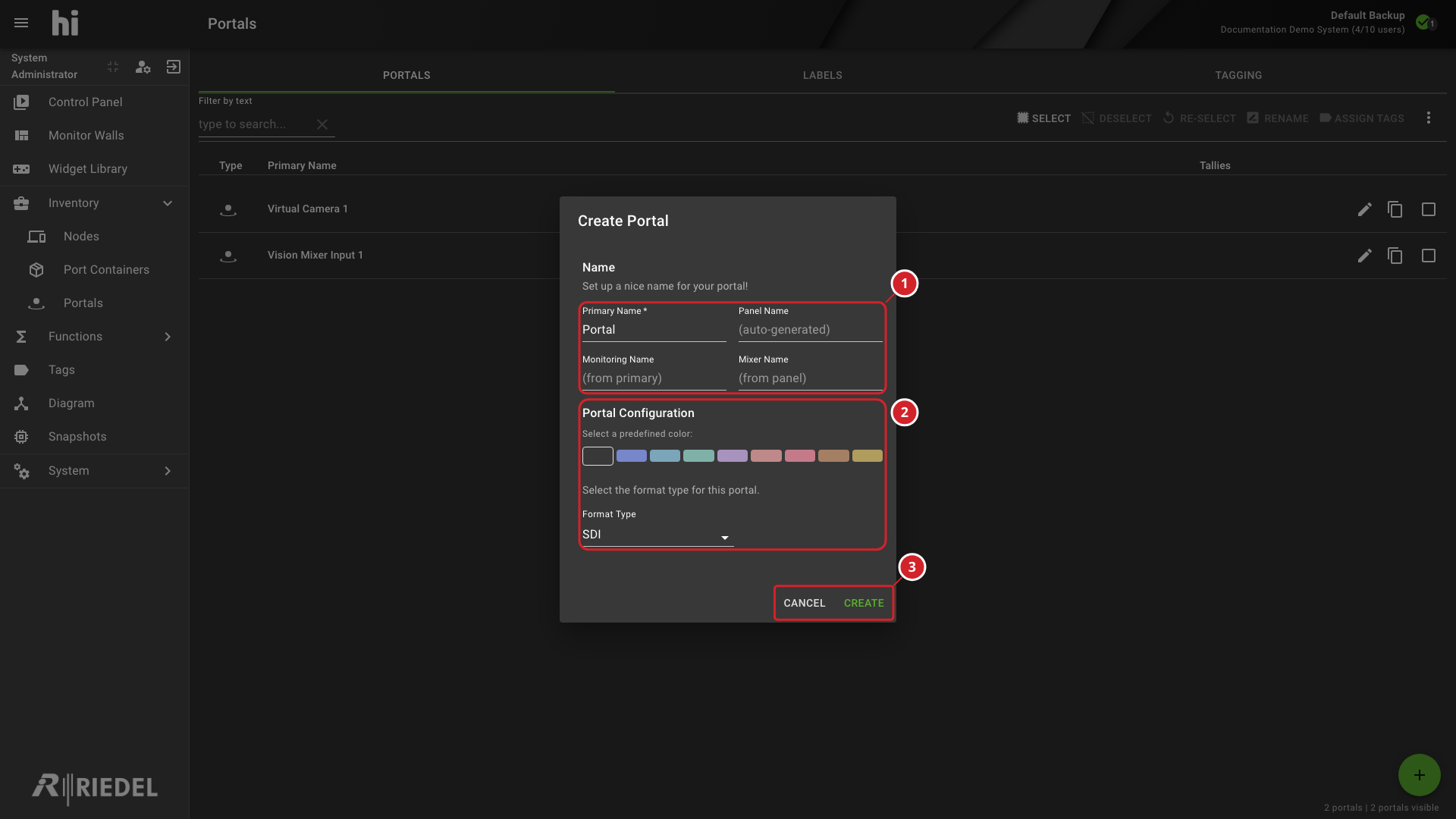Duplicate Virtual Camera 1 with copy icon
This screenshot has width=1456, height=819.
(x=1395, y=209)
